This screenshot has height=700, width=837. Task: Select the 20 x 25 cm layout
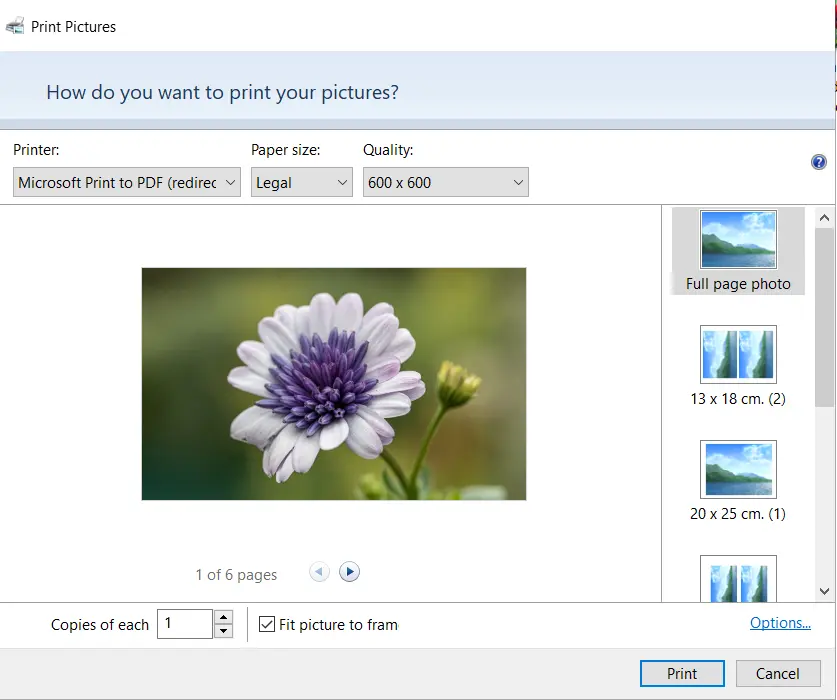click(737, 469)
